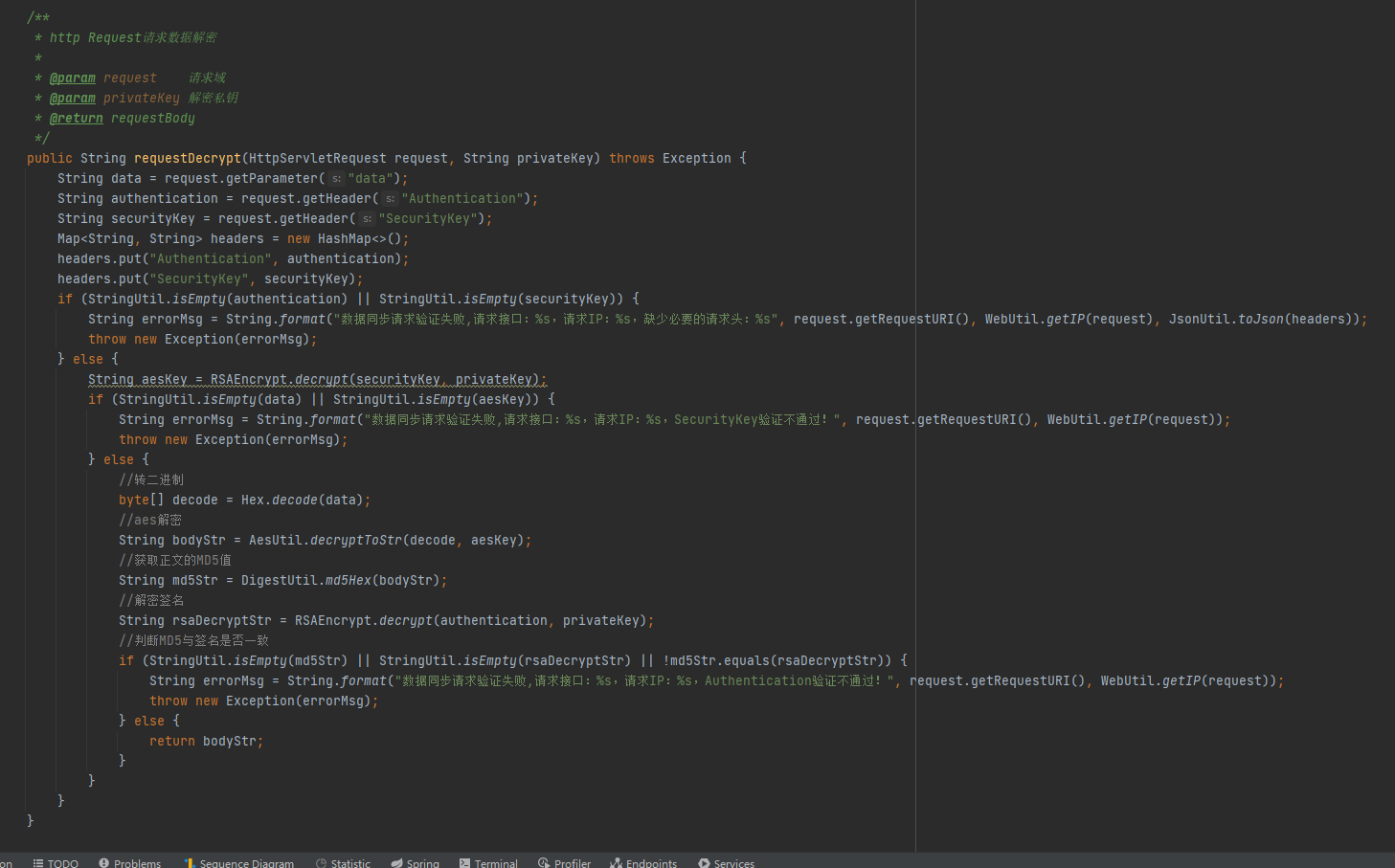1395x868 pixels.
Task: Open the Profiler tool window tab
Action: coord(564,863)
